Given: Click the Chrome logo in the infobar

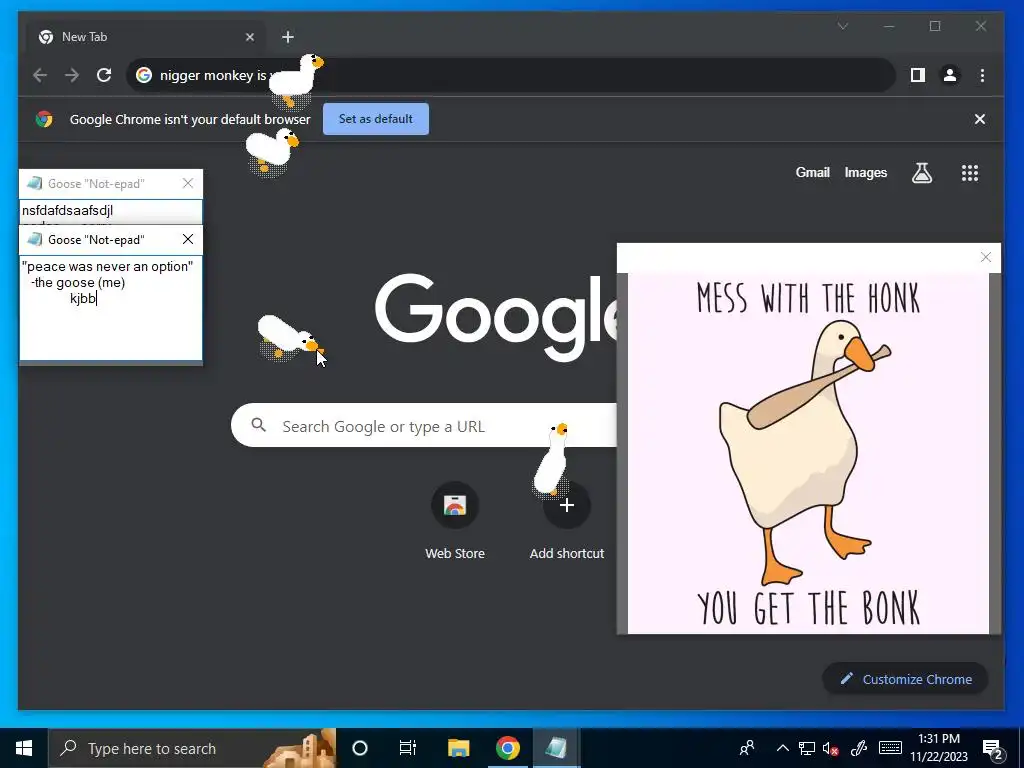Looking at the screenshot, I should pos(44,119).
